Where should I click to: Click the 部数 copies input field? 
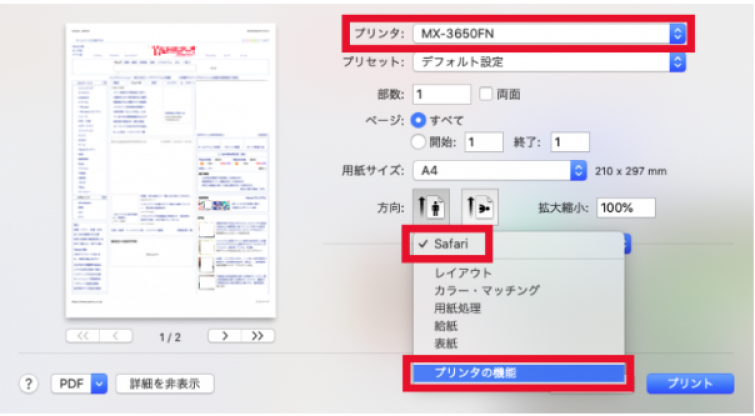[442, 94]
